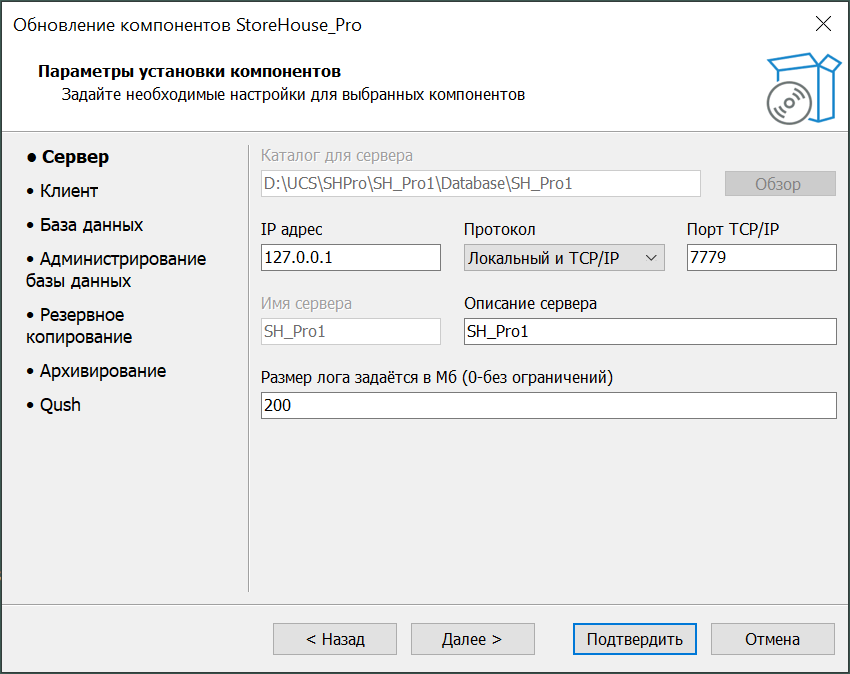The width and height of the screenshot is (850, 674).
Task: Select Администрирование базы данных section
Action: (115, 270)
